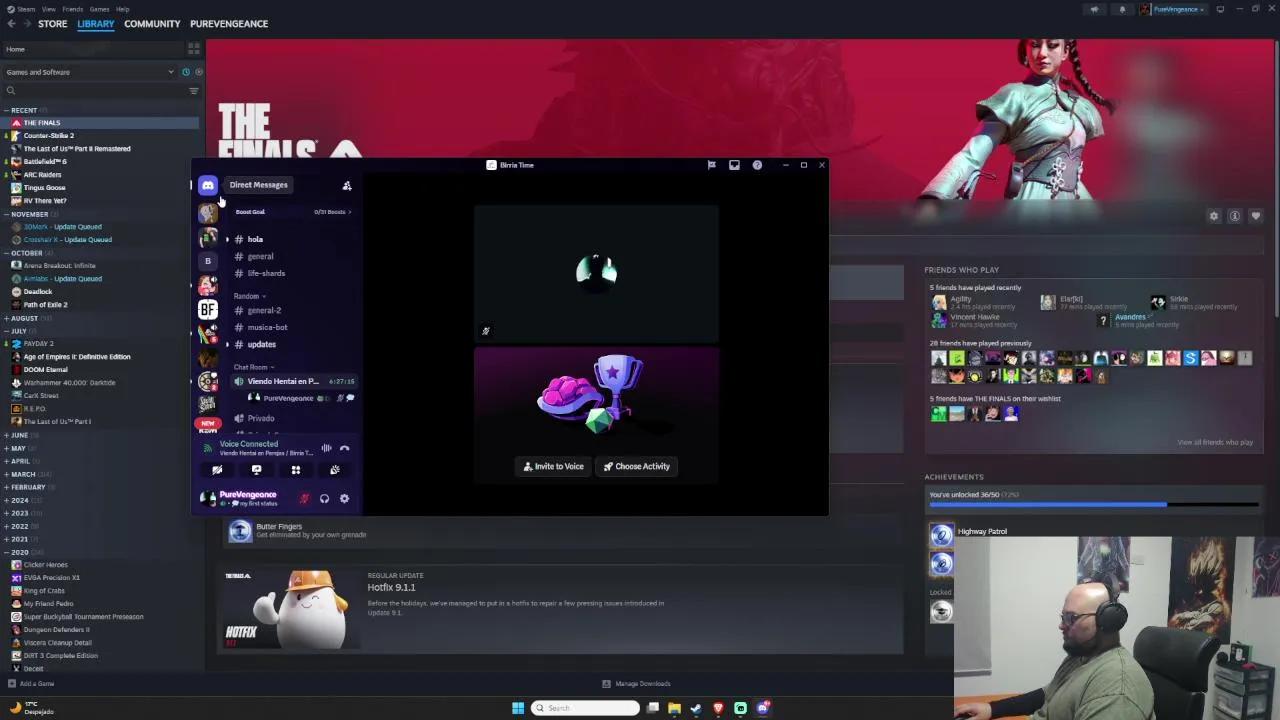The image size is (1280, 720).
Task: Click the add friends icon in Discord header
Action: pyautogui.click(x=347, y=185)
